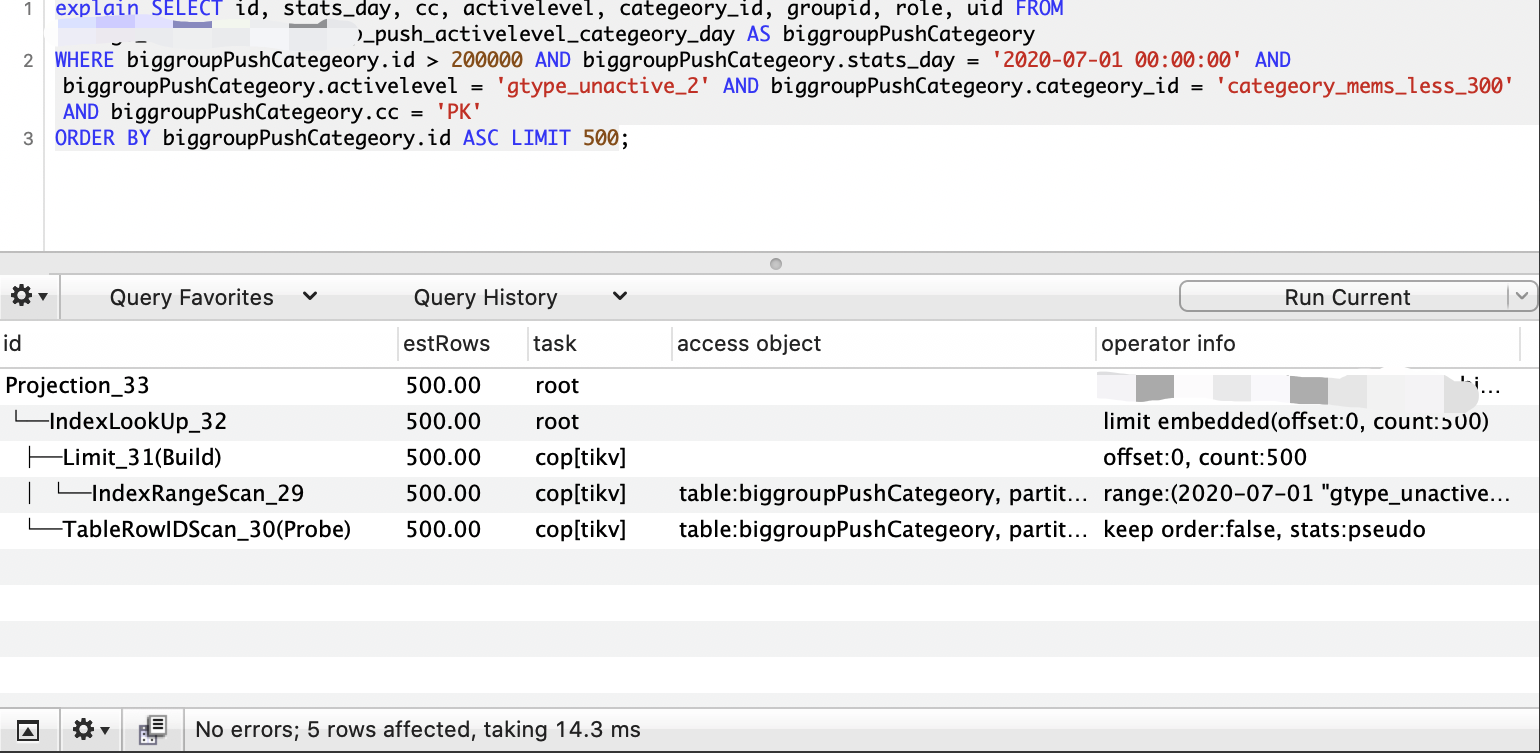Click the operator info column header
Image resolution: width=1540 pixels, height=753 pixels.
tap(1307, 344)
